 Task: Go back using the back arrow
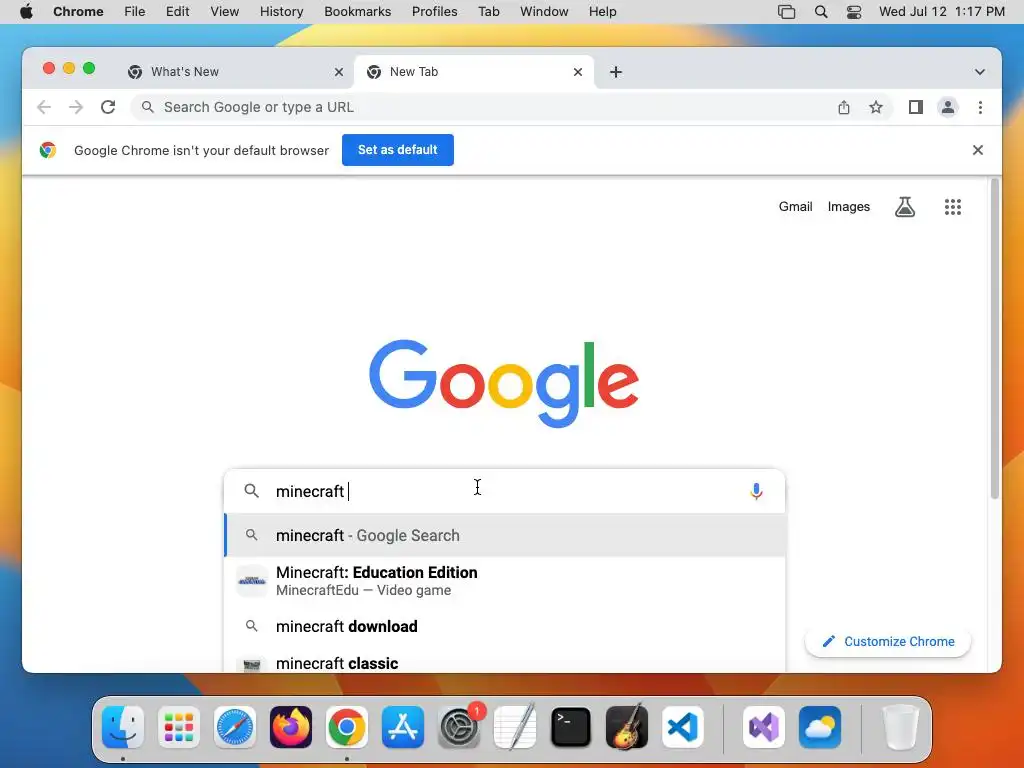pyautogui.click(x=44, y=107)
